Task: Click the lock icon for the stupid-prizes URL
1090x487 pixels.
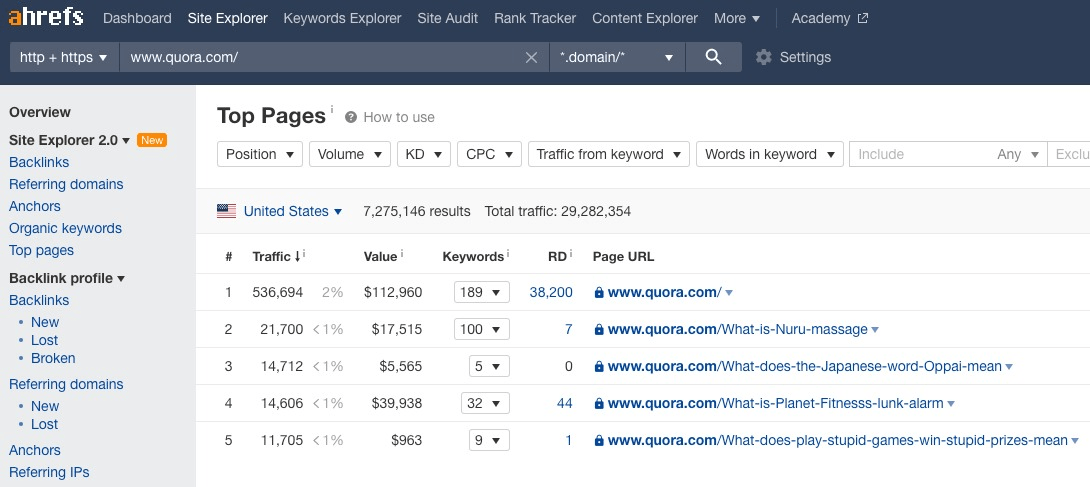Action: [x=599, y=440]
